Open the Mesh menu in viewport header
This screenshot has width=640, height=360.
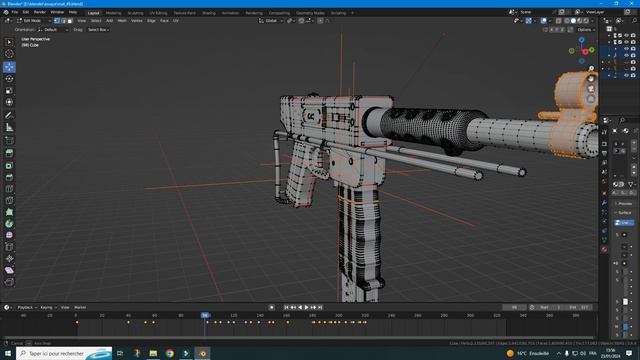pos(122,20)
